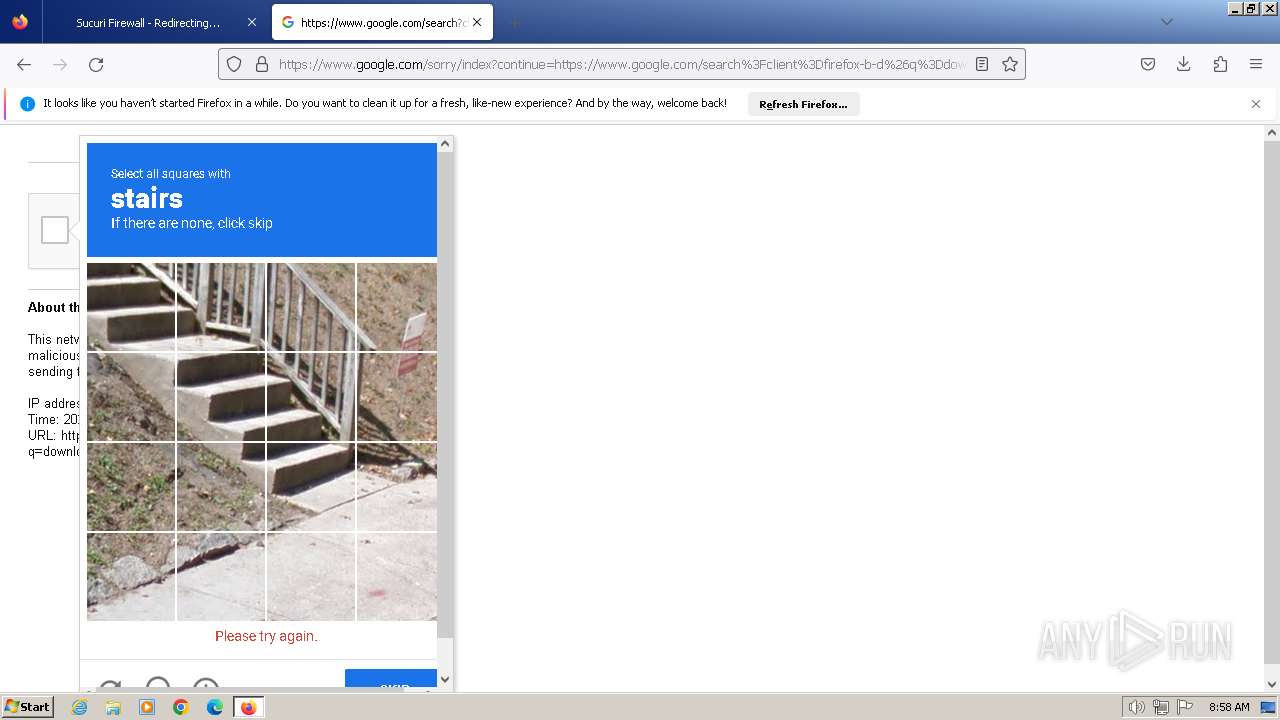This screenshot has width=1280, height=720.
Task: Open a new tab with the plus button
Action: tap(514, 22)
